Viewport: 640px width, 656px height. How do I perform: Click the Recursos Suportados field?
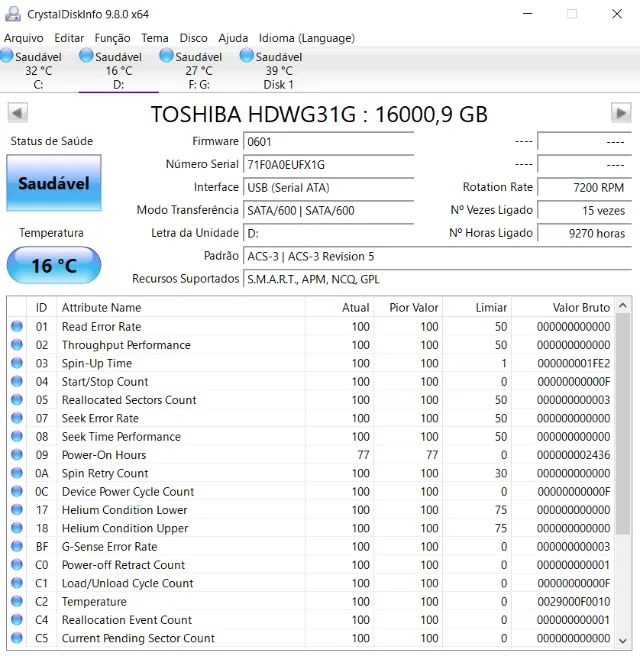(437, 279)
